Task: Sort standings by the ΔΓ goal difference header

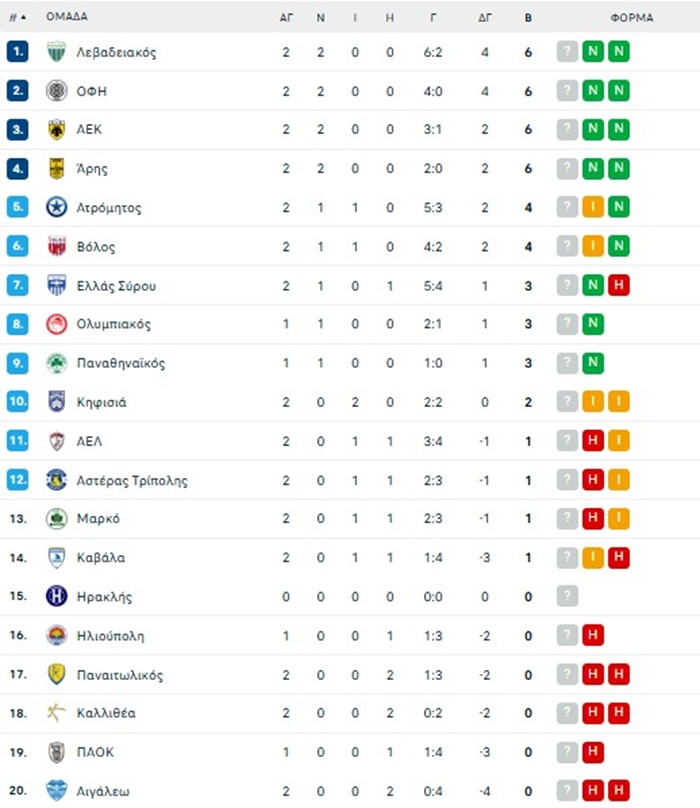Action: click(485, 18)
